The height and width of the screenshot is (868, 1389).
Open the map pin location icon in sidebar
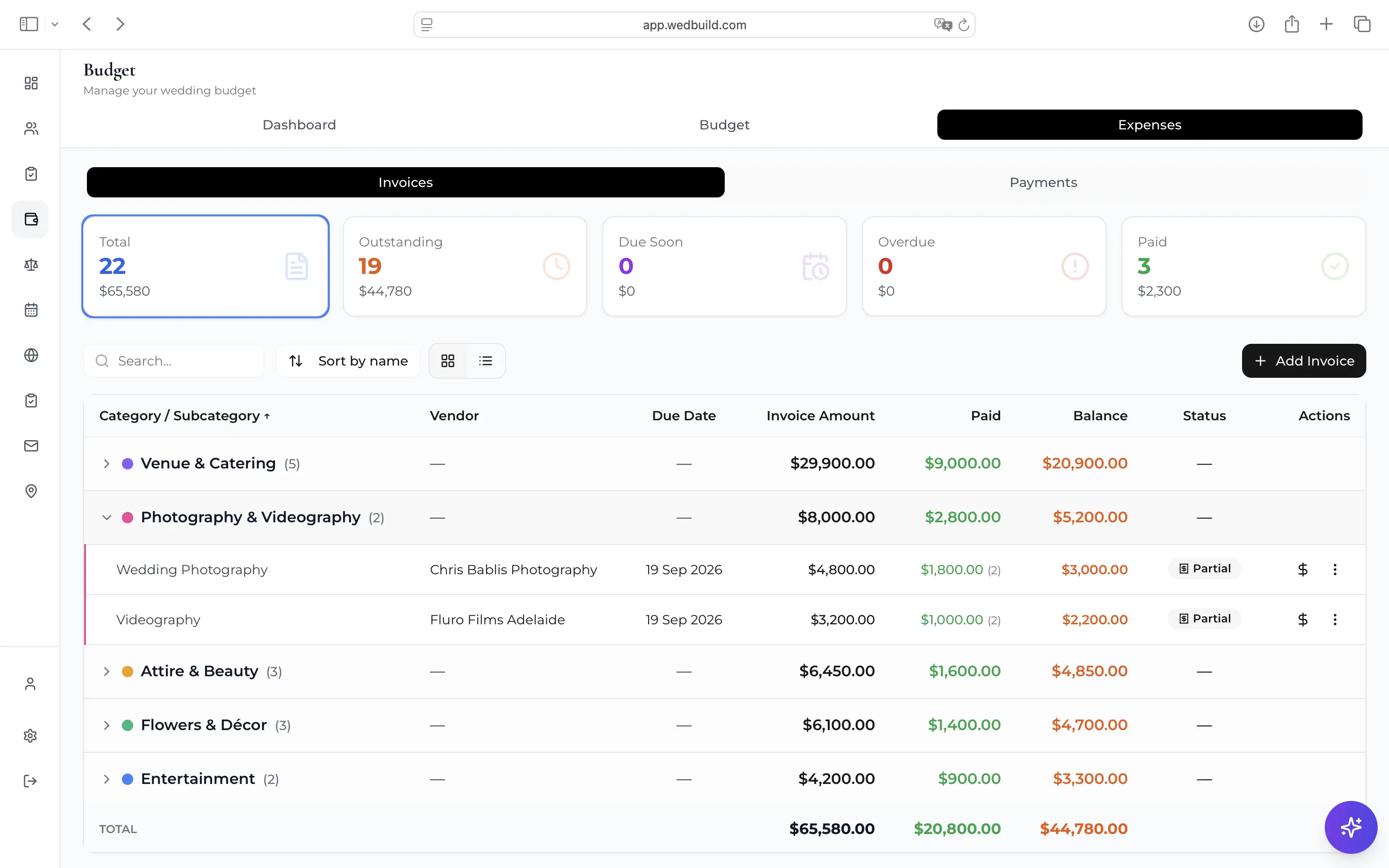tap(31, 492)
